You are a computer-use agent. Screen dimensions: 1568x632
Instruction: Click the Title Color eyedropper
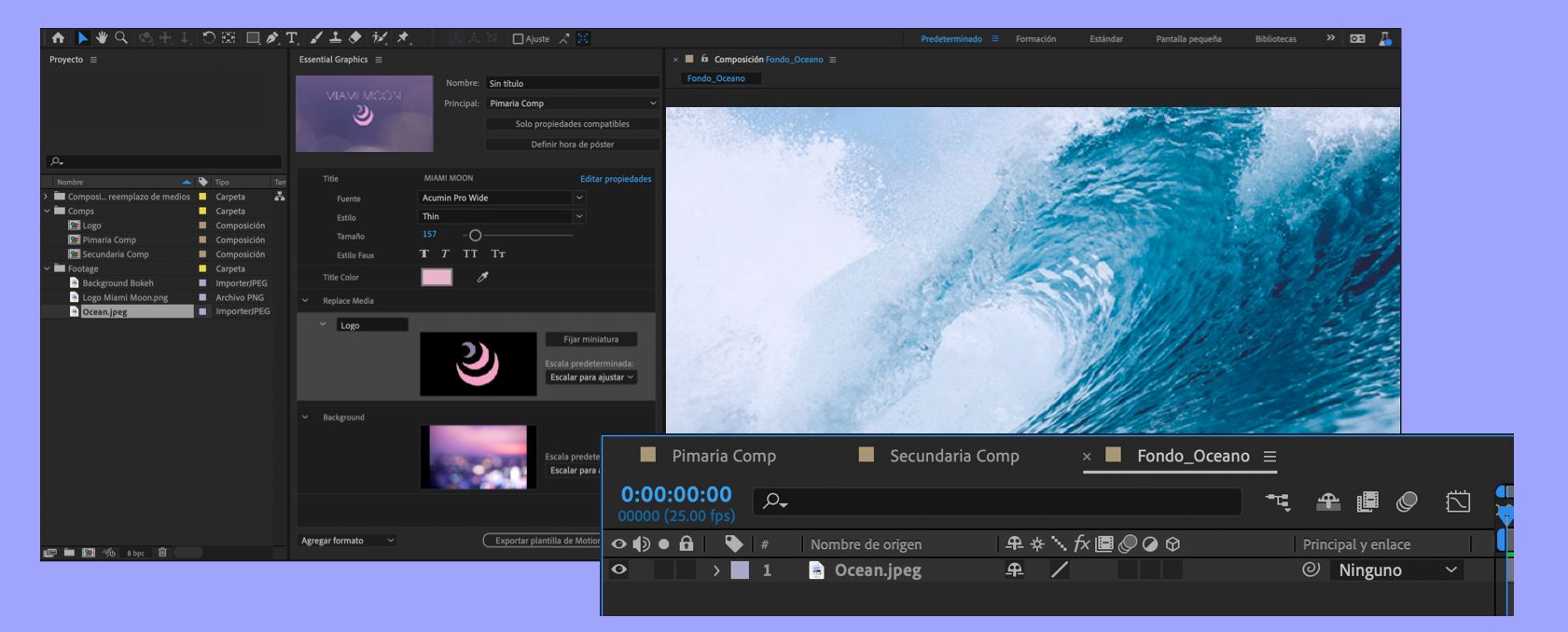483,277
